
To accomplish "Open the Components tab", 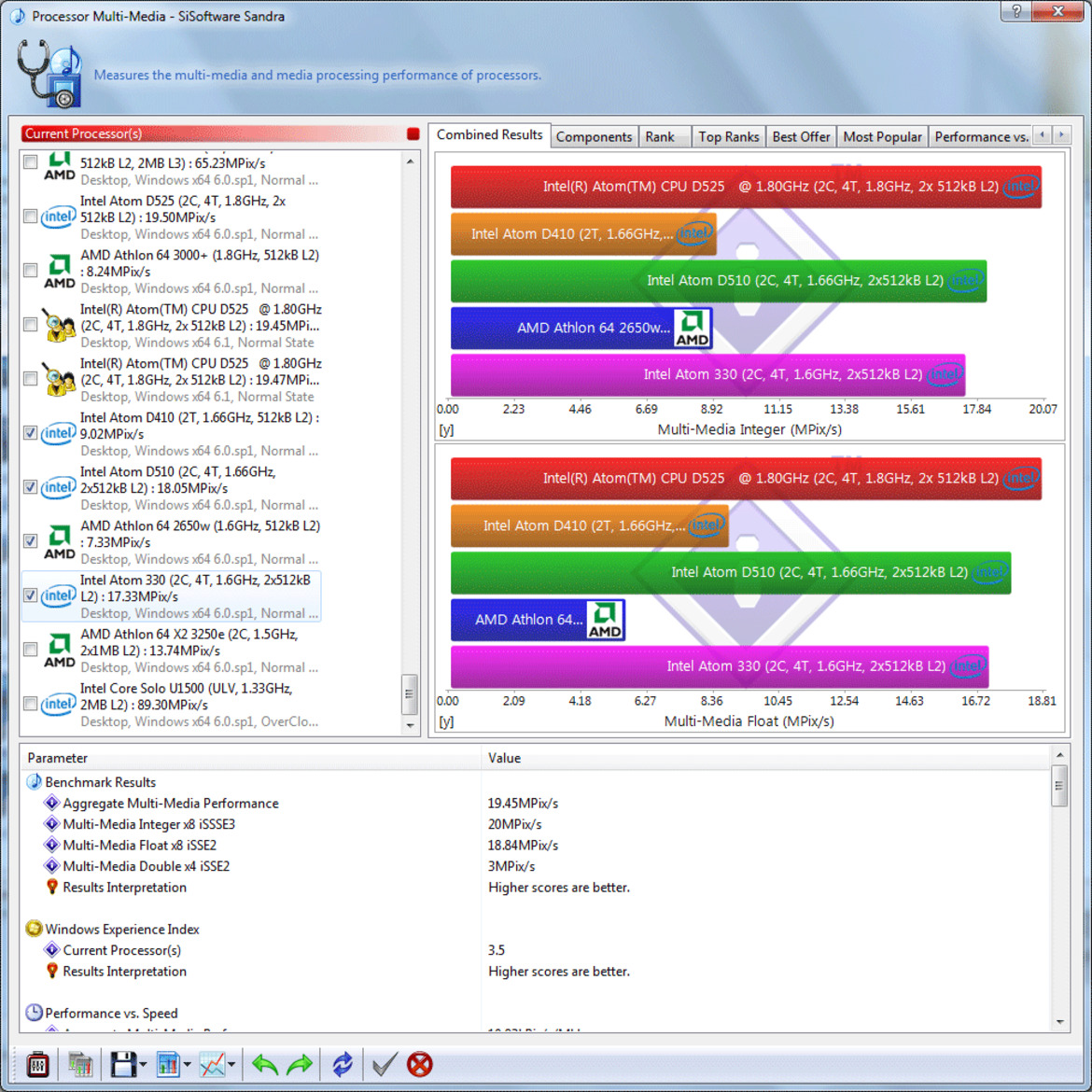I will click(594, 136).
